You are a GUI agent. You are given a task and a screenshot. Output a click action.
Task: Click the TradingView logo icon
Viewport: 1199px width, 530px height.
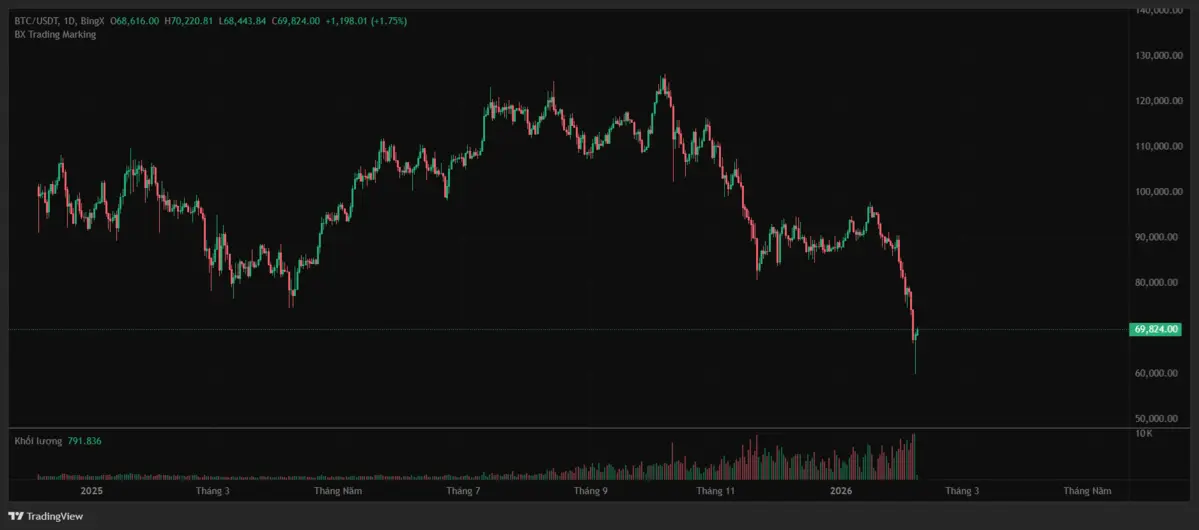(x=16, y=516)
